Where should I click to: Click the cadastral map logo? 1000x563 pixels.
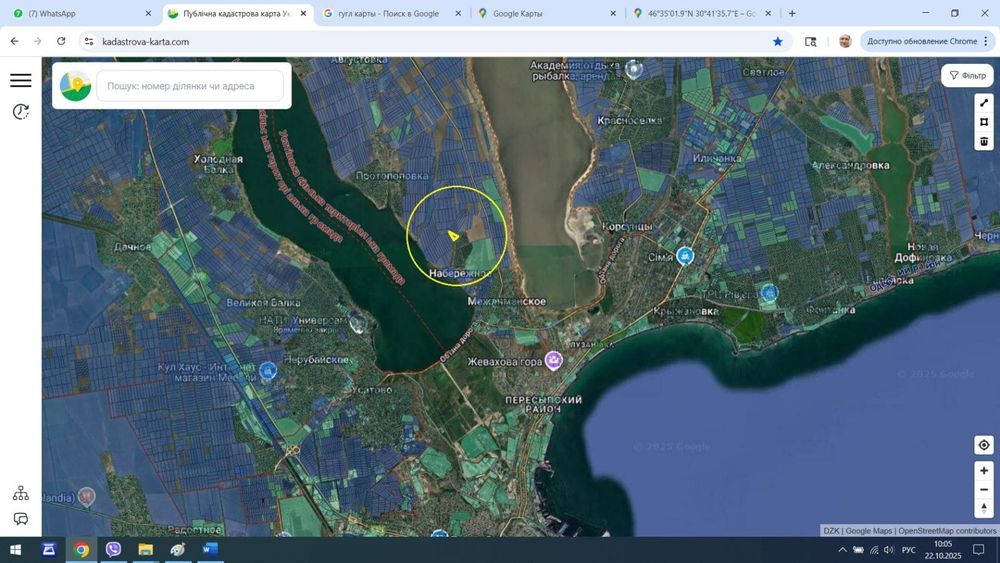pyautogui.click(x=75, y=85)
